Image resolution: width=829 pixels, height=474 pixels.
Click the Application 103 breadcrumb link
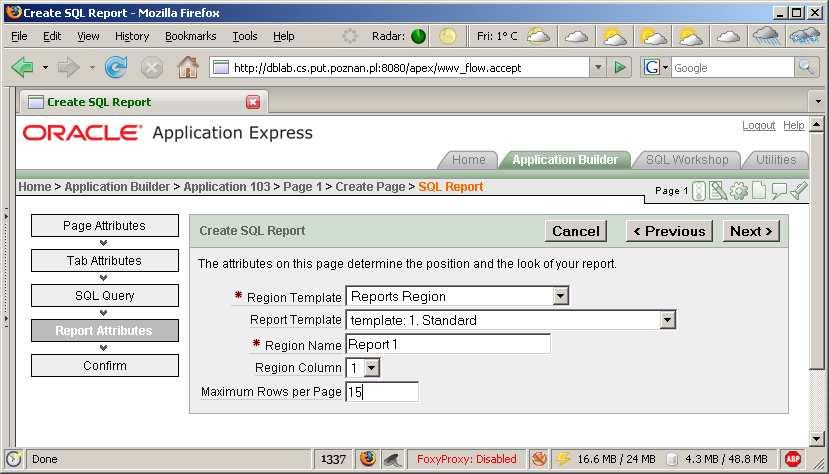pos(227,187)
